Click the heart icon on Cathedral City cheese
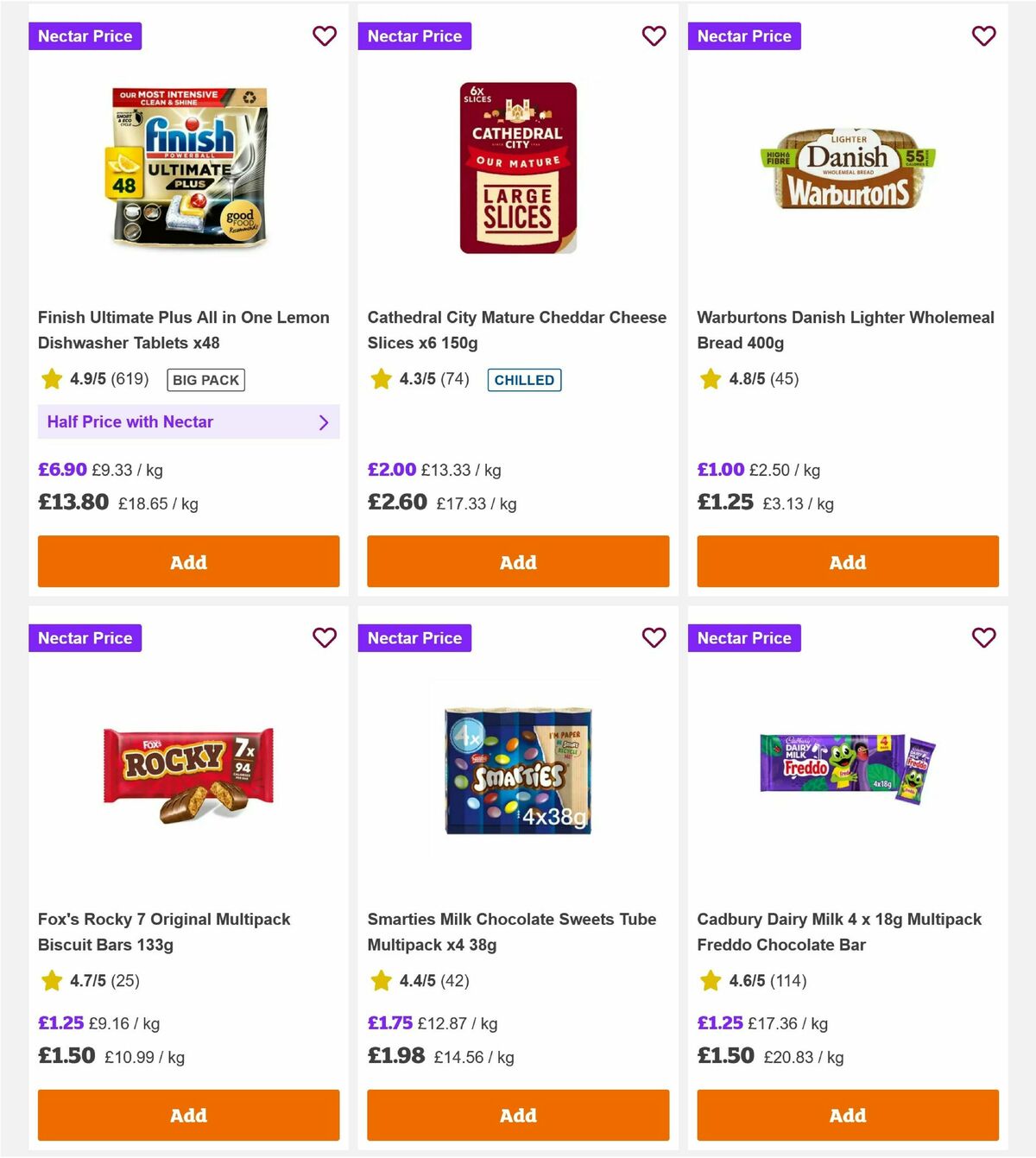Viewport: 1036px width, 1158px height. click(654, 36)
